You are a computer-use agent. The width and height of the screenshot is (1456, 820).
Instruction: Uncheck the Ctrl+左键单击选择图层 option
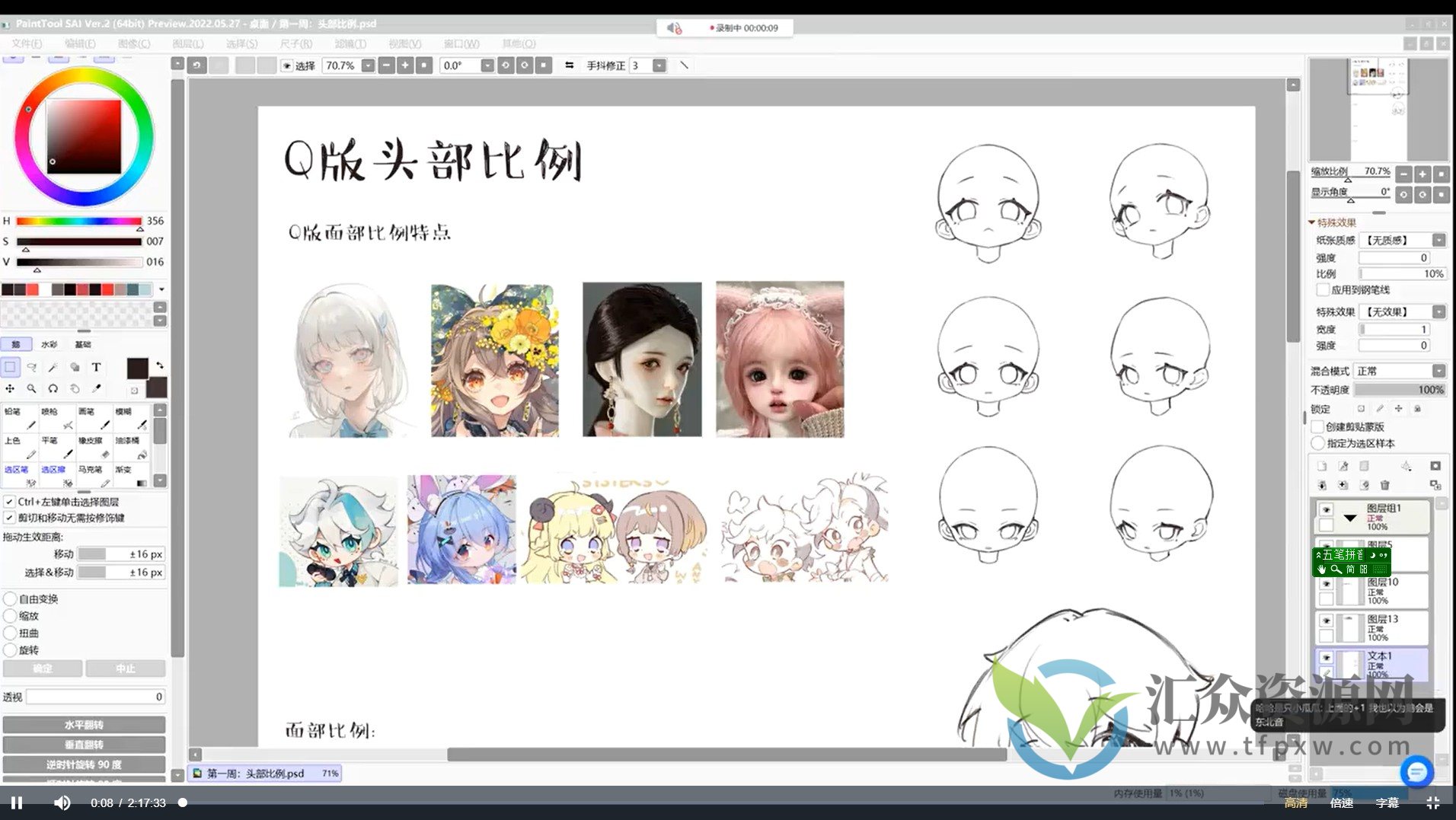pos(8,503)
